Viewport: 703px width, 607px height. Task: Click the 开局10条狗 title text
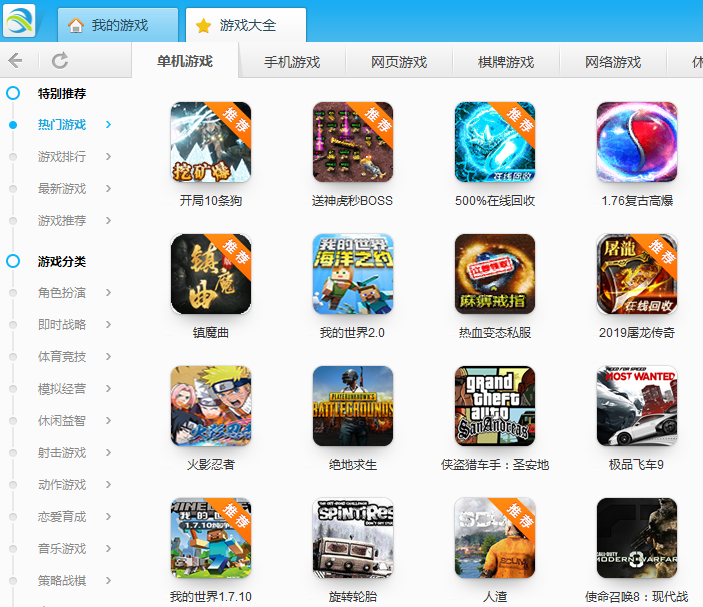211,200
